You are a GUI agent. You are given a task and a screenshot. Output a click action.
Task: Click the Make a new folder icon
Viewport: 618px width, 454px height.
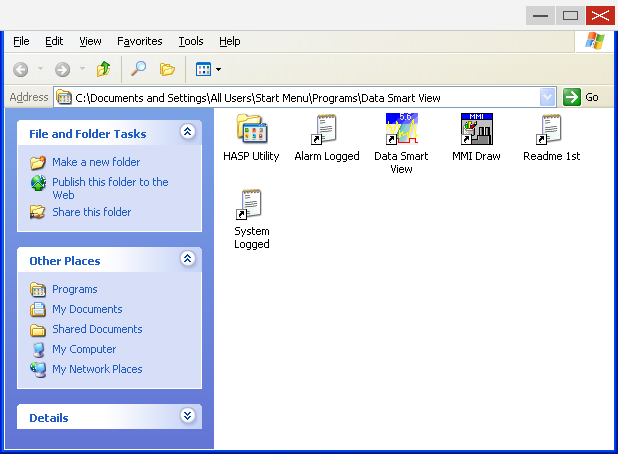[x=38, y=162]
